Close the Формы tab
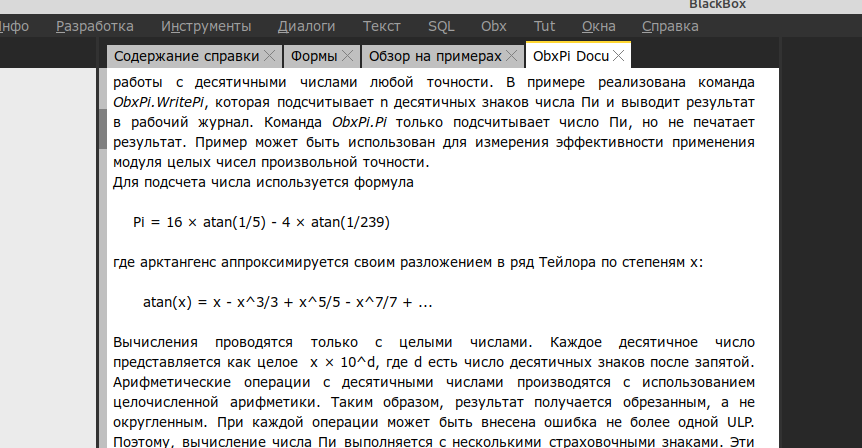The height and width of the screenshot is (448, 862). click(347, 56)
